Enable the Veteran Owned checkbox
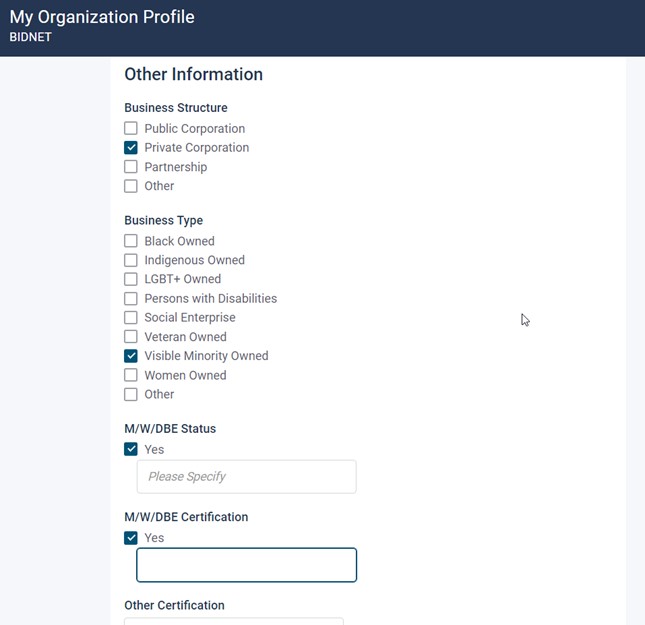The image size is (645, 625). click(x=131, y=337)
